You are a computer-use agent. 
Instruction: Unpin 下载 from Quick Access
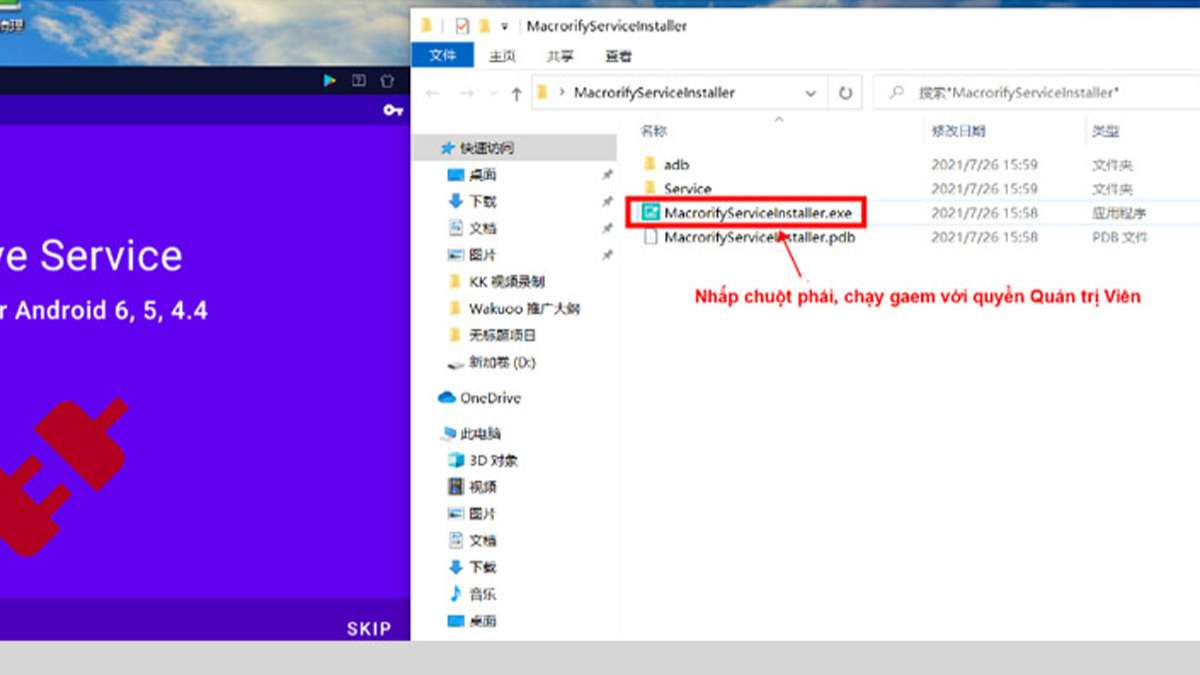tap(607, 200)
